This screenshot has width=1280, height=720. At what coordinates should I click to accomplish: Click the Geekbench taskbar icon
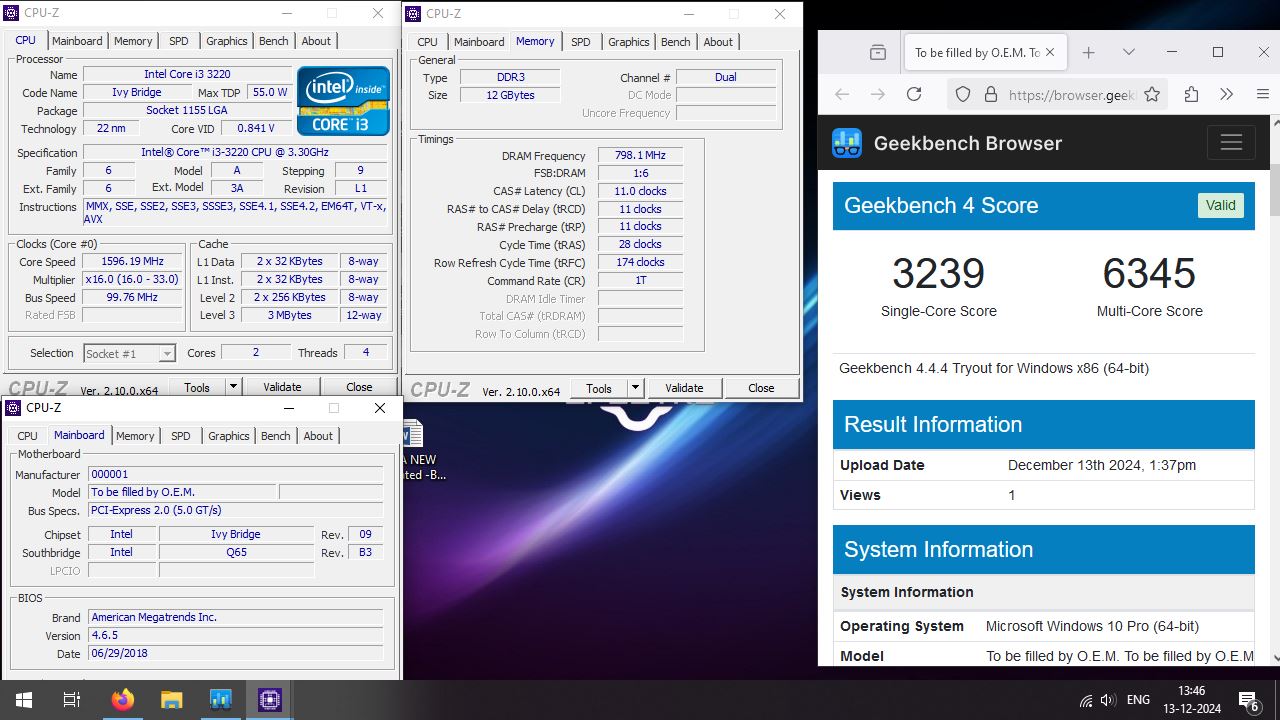point(220,700)
